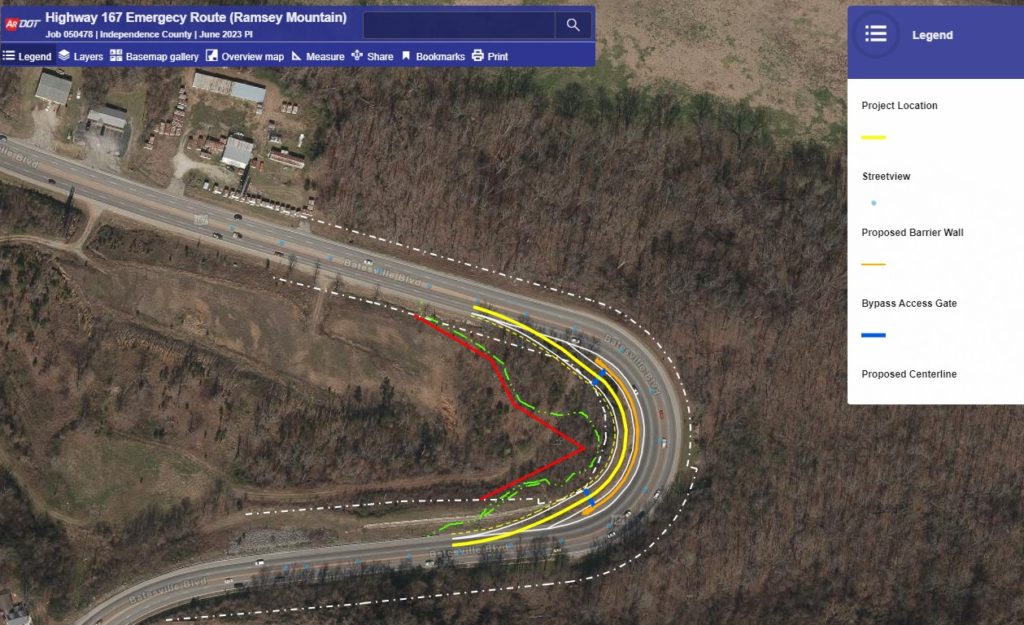Click the Streetview legend dot symbol

click(874, 203)
